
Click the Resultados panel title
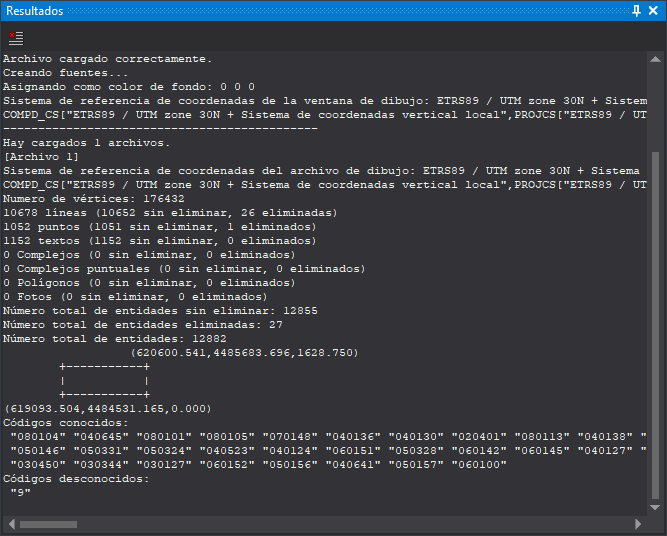point(34,11)
